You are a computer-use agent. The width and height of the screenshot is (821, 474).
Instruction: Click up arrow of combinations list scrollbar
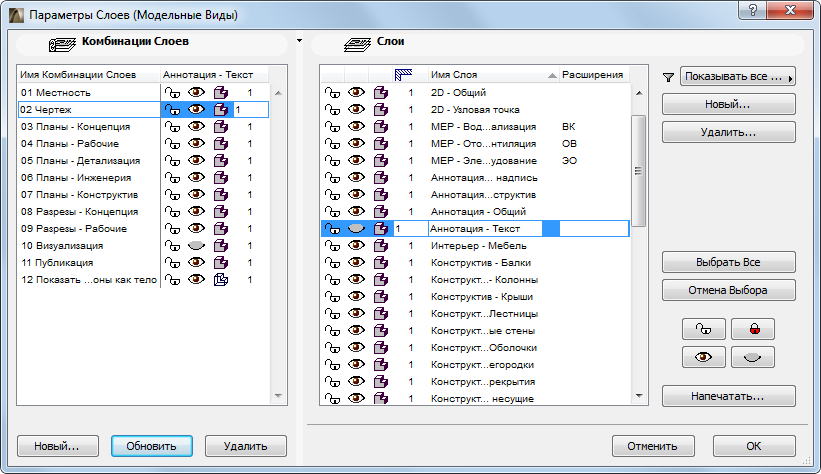point(279,93)
